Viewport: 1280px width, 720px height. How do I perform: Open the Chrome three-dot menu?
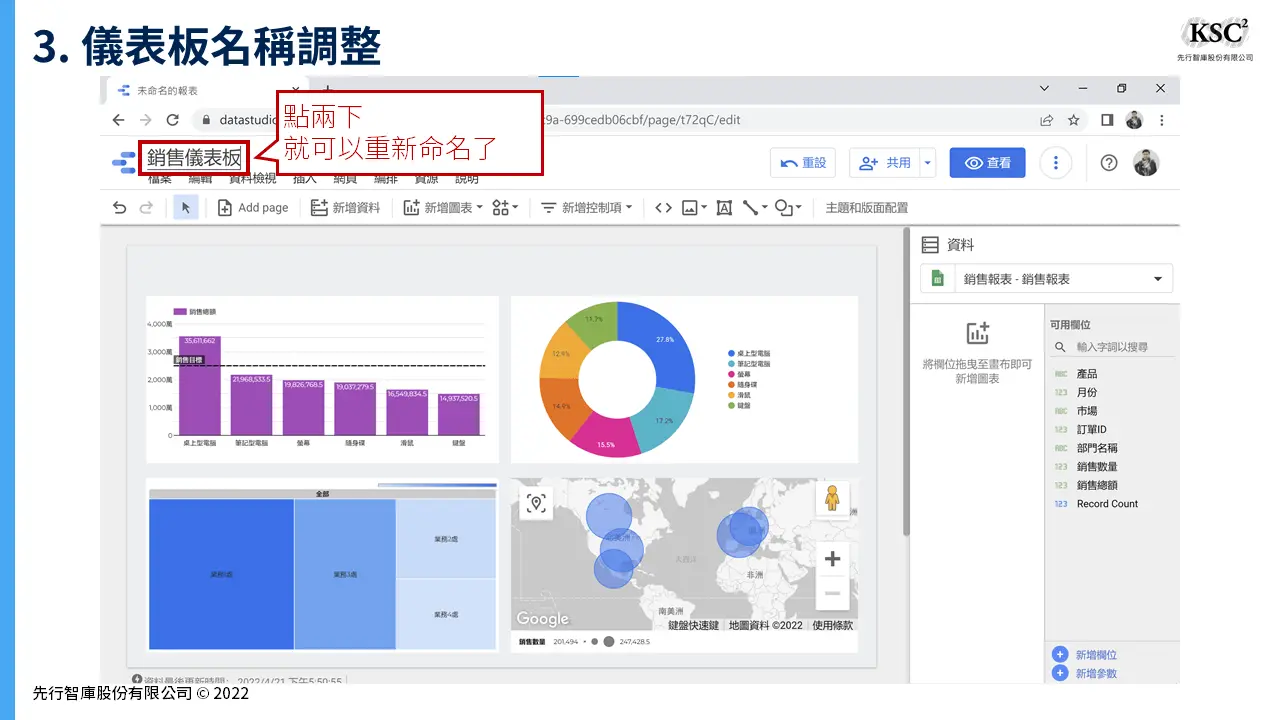(1161, 120)
